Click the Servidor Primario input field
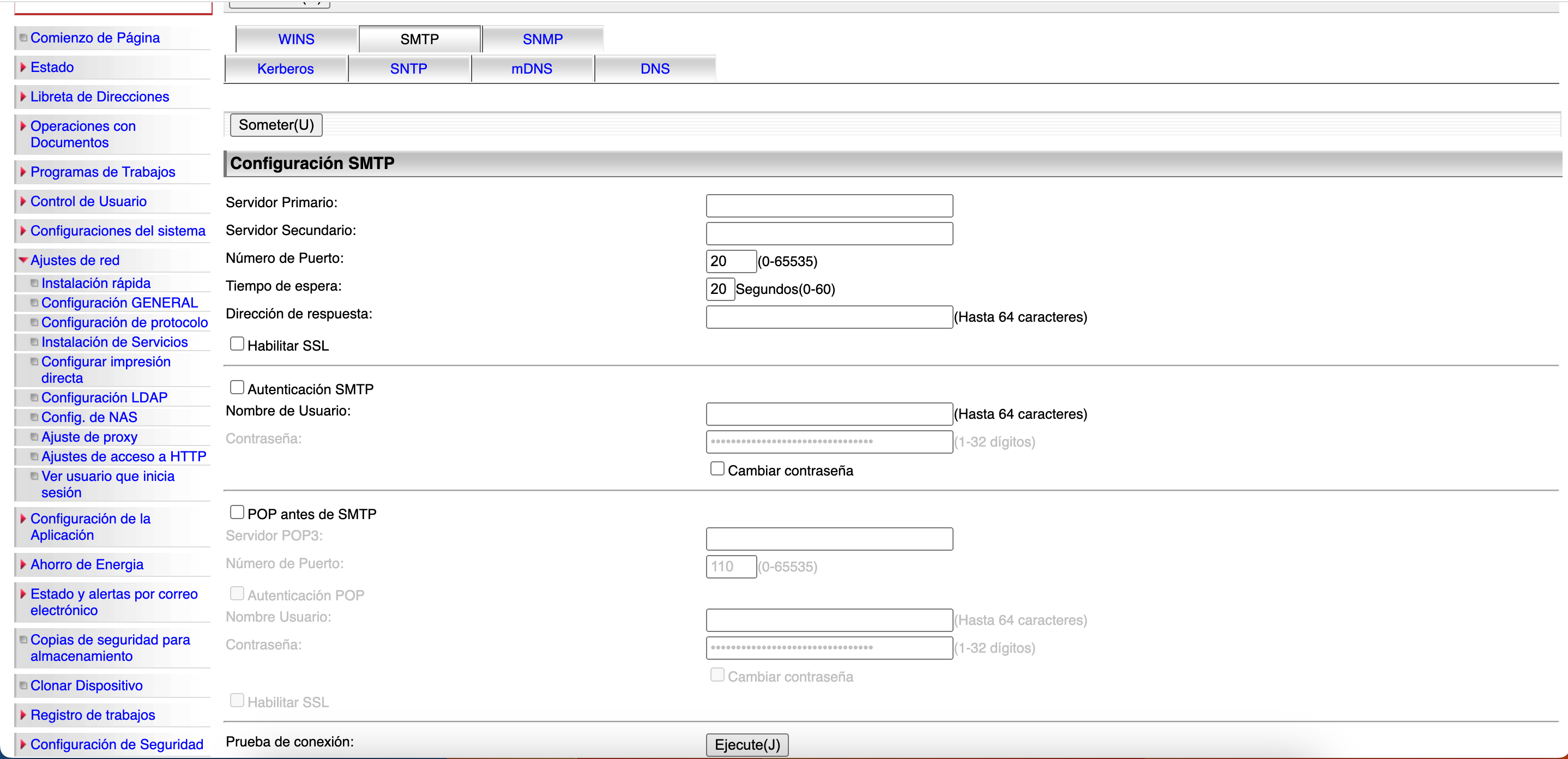This screenshot has width=1568, height=759. point(829,206)
